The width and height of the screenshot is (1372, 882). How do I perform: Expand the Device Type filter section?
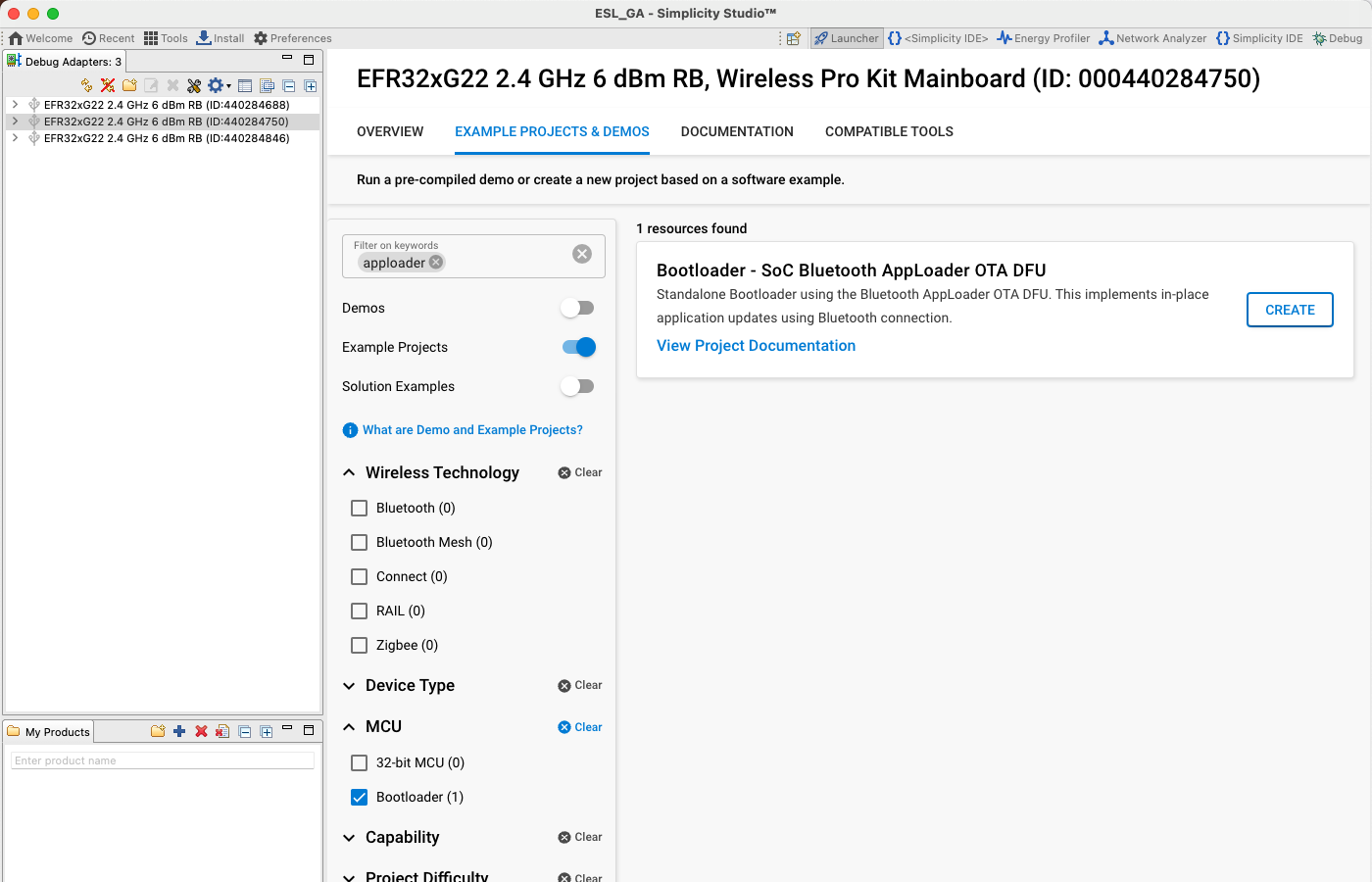coord(348,685)
